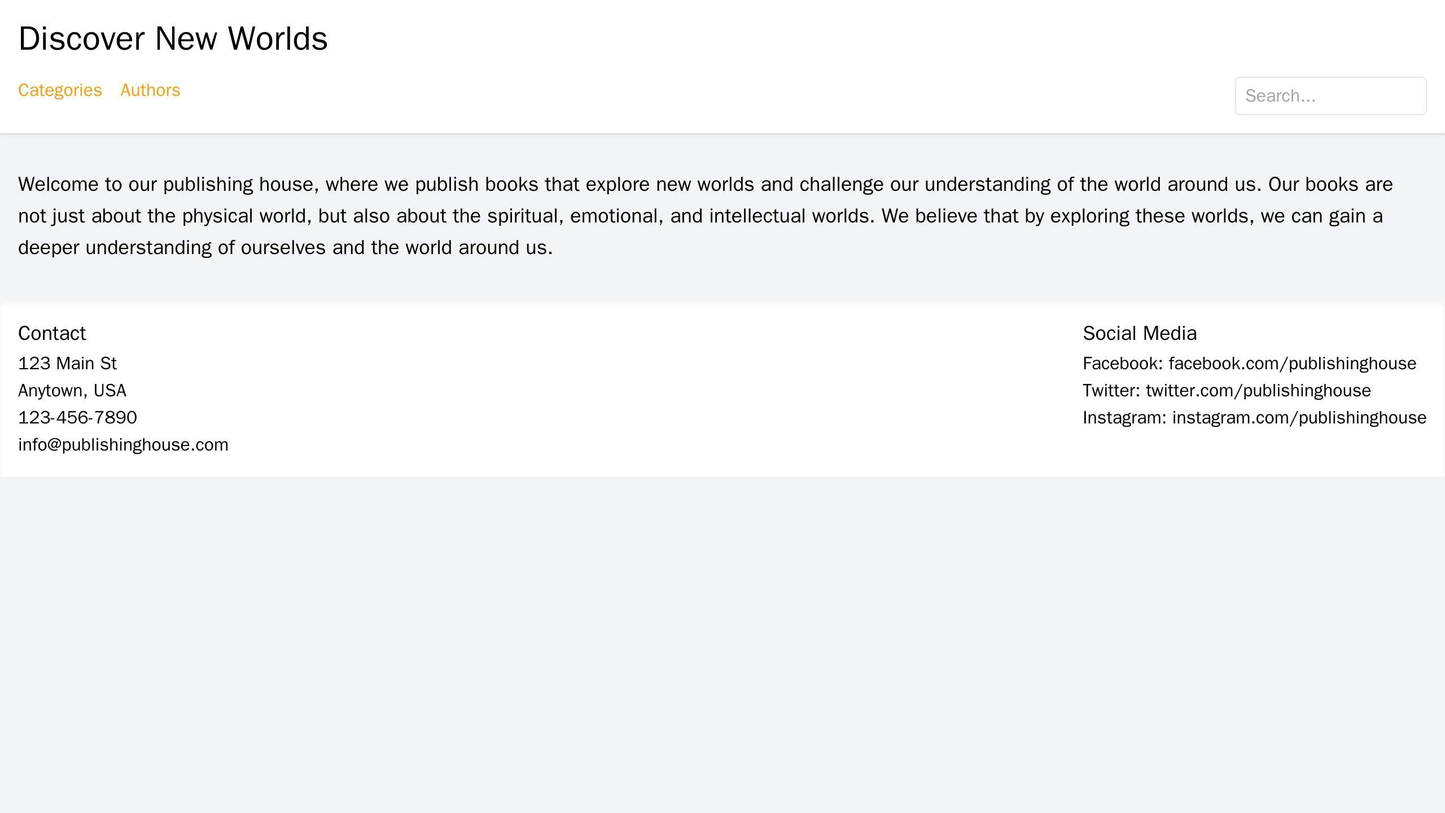Click the "Facebook:" label in the footer
1445x813 pixels.
1122,363
